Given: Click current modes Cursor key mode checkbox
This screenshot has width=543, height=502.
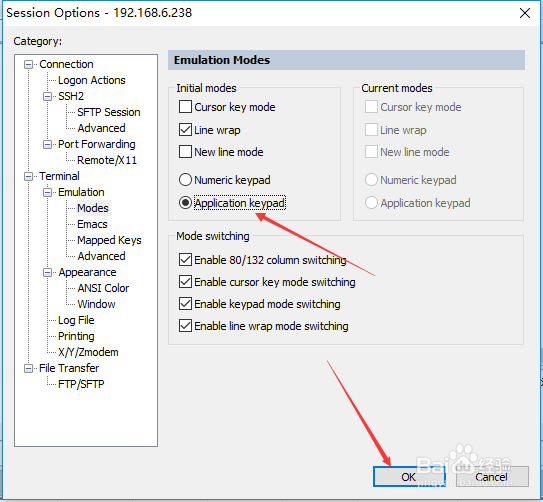Looking at the screenshot, I should click(371, 107).
